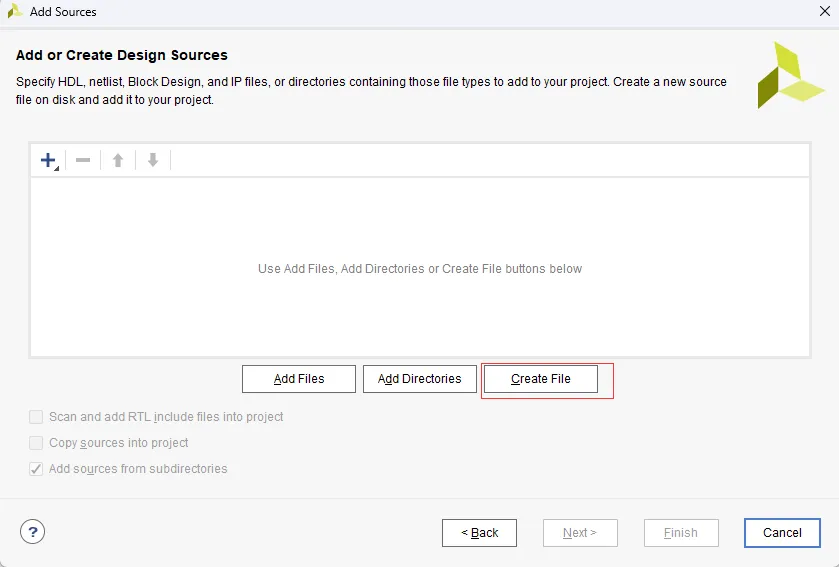Click the Vivado app icon in title bar
The image size is (839, 567).
15,12
